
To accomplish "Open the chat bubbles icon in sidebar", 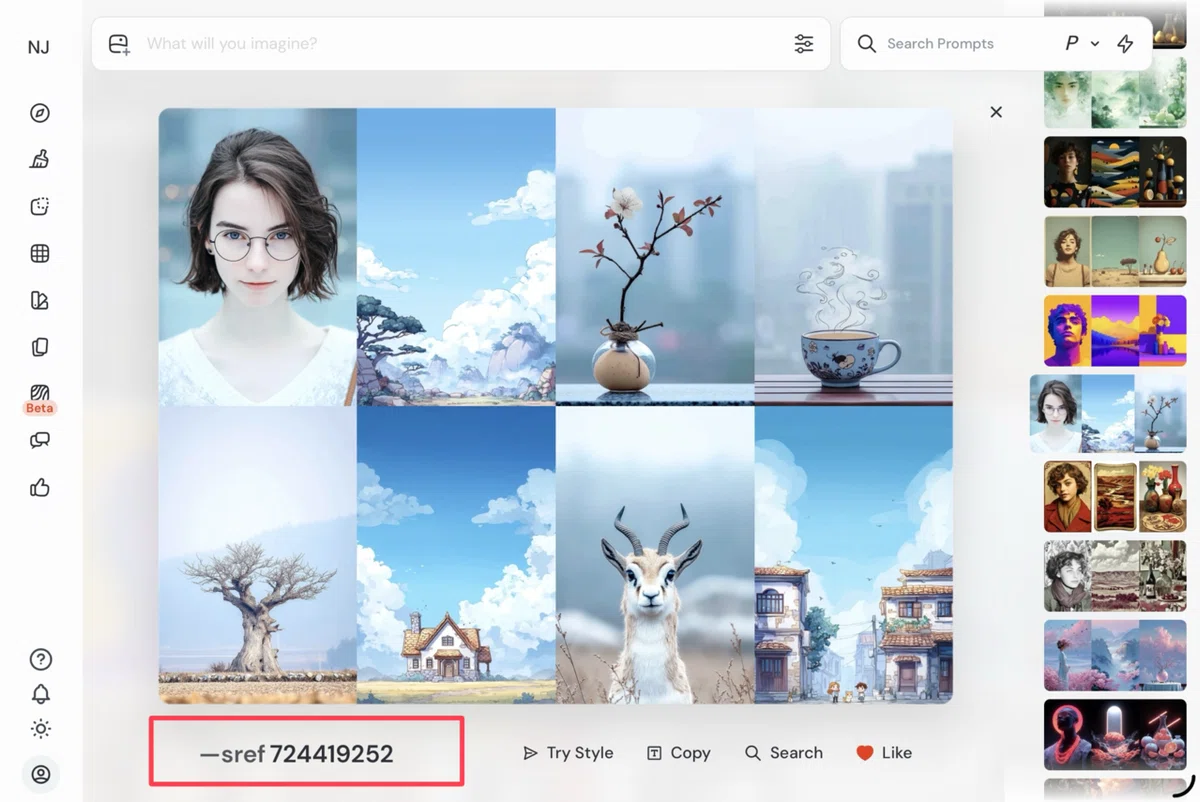I will [40, 440].
